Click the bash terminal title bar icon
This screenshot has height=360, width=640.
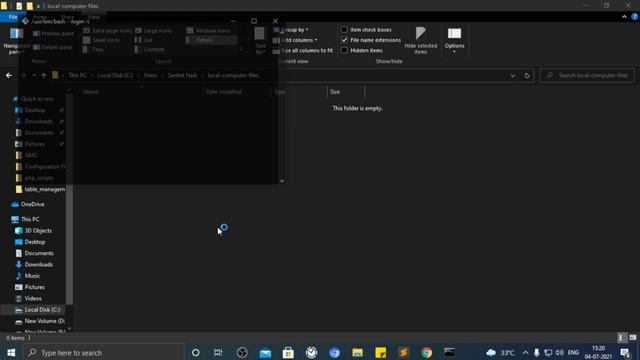point(25,21)
